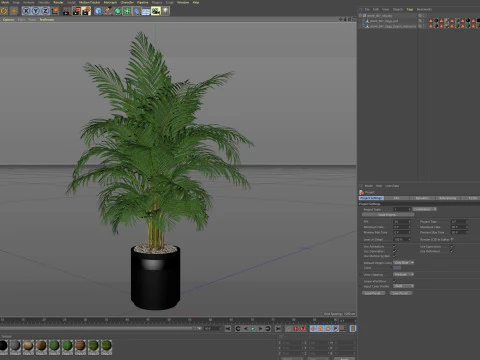Step forward one frame
480x360 pixels.
[x=260, y=329]
